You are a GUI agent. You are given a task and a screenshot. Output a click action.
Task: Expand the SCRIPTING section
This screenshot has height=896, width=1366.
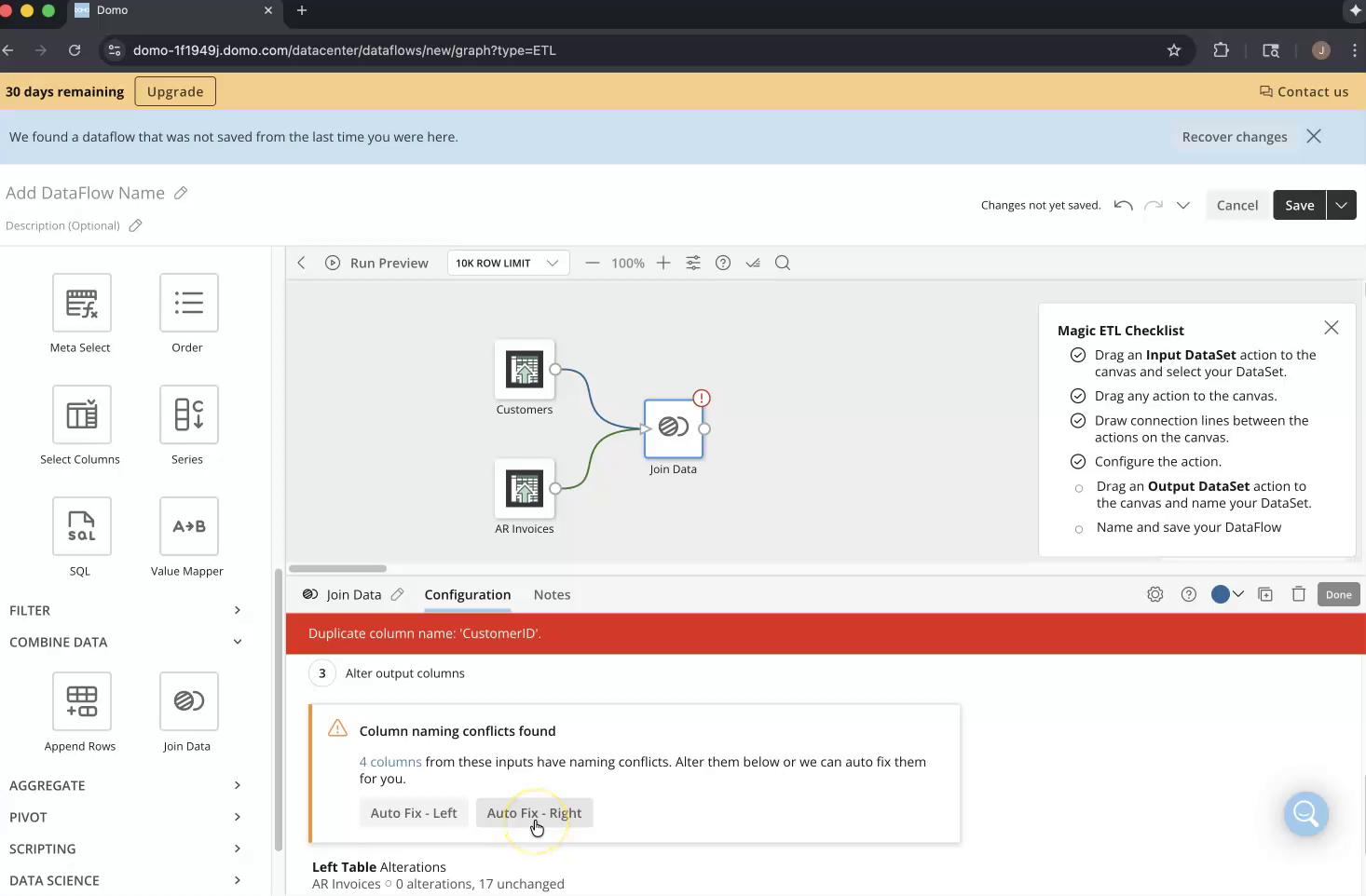pyautogui.click(x=126, y=848)
